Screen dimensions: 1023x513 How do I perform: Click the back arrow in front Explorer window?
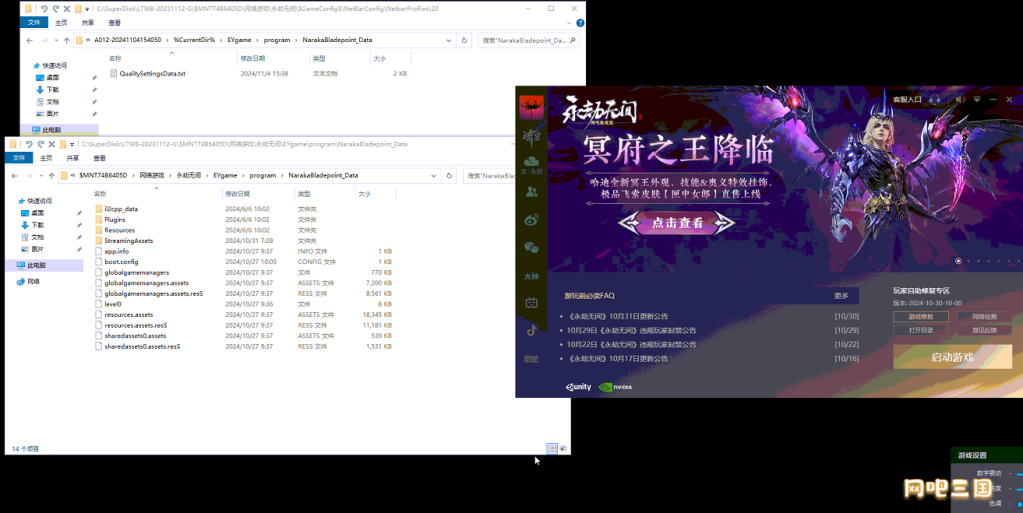pyautogui.click(x=14, y=176)
